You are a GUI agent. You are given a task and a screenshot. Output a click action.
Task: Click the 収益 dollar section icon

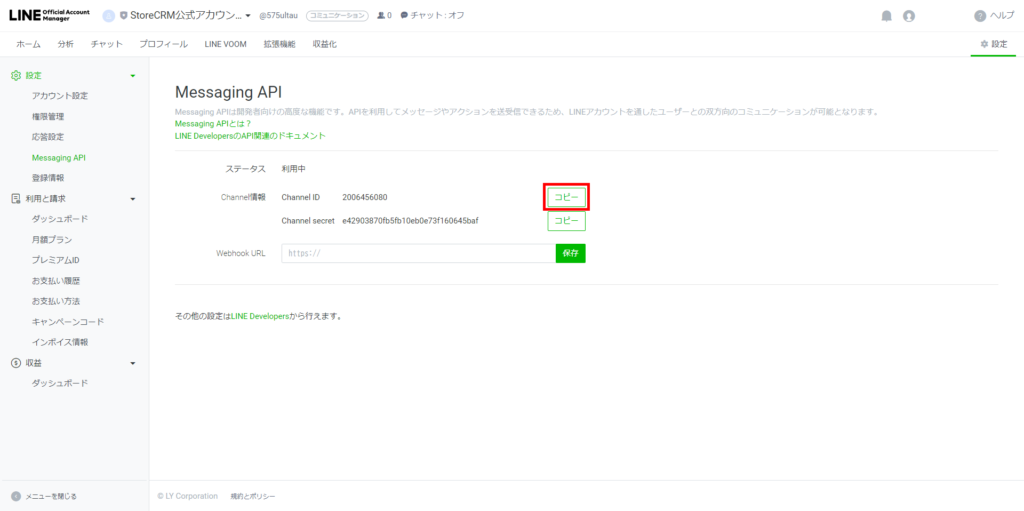(16, 363)
